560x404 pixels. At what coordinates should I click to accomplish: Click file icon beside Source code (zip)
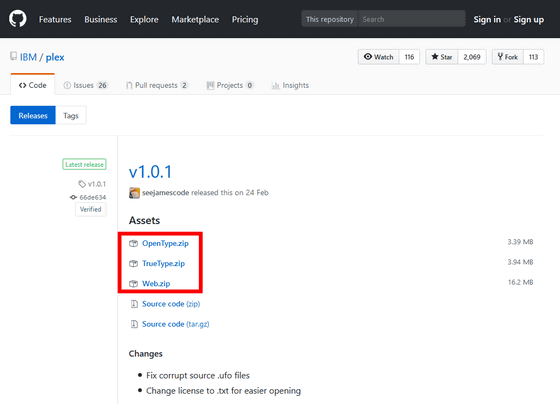point(134,304)
